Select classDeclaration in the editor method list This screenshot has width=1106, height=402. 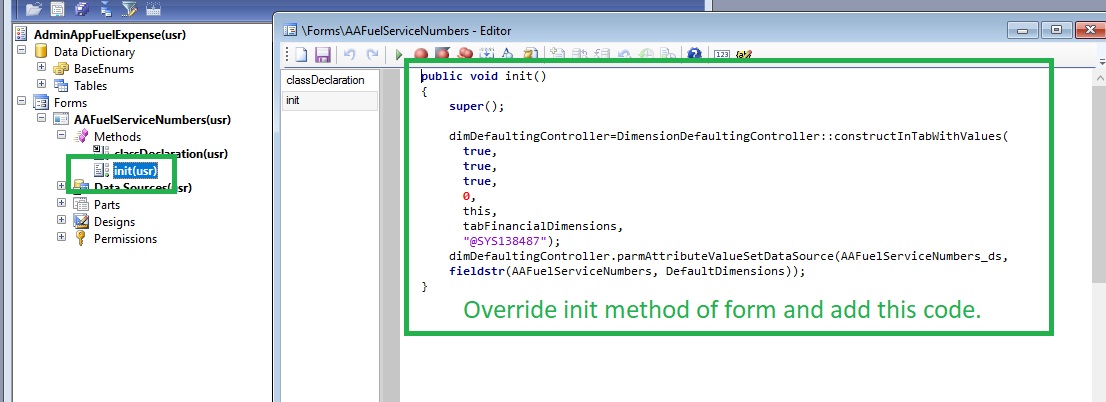pos(325,80)
